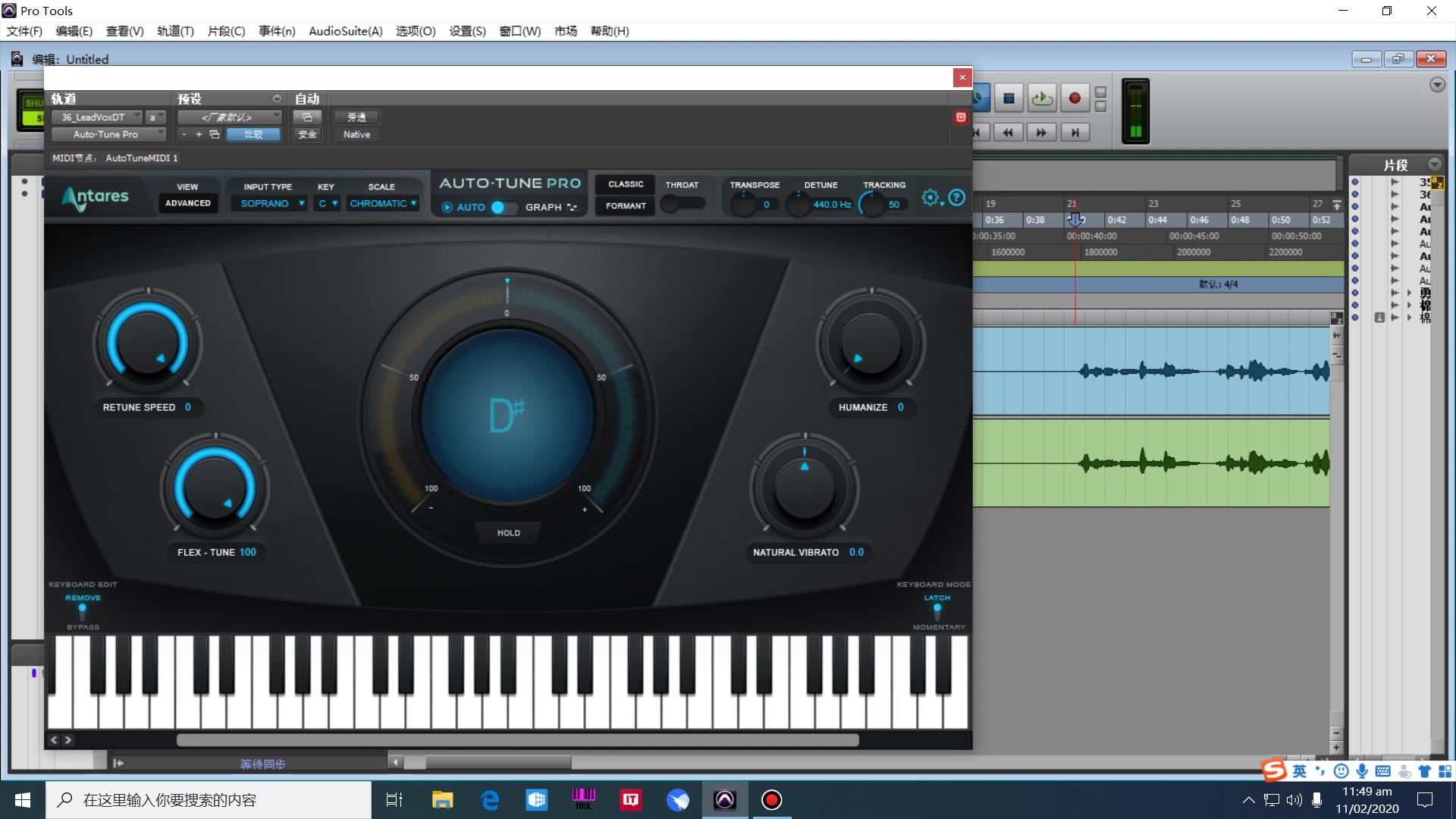This screenshot has height=819, width=1456.
Task: Click the Retune Speed knob
Action: tap(147, 342)
